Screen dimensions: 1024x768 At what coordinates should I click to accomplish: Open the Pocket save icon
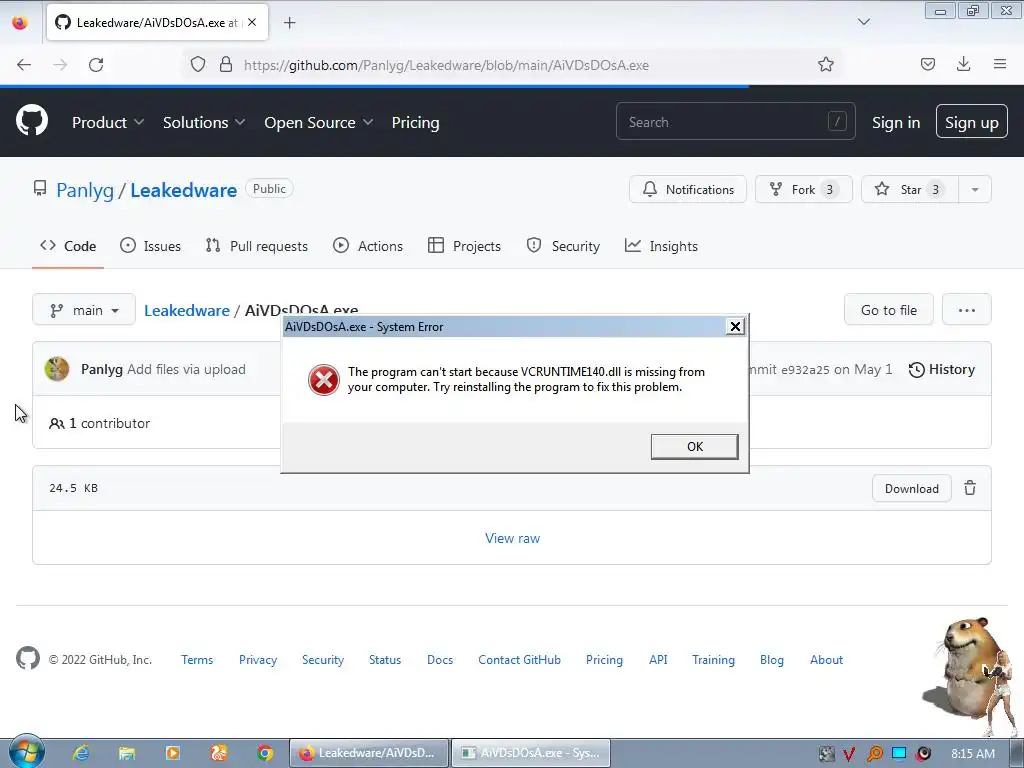click(927, 64)
